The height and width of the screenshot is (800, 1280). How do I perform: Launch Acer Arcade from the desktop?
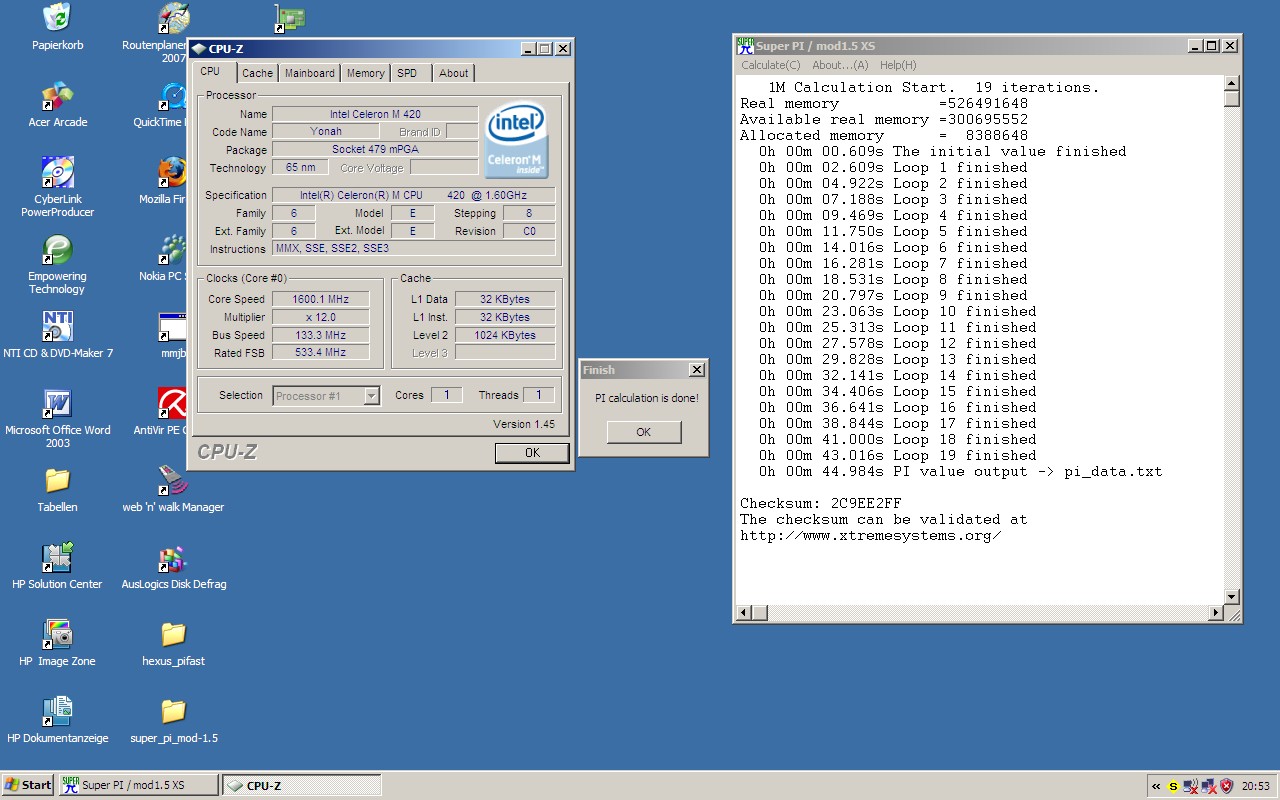pyautogui.click(x=57, y=96)
